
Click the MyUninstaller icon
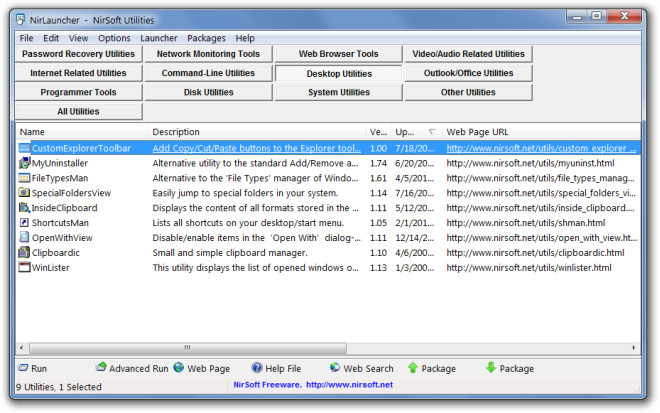click(x=24, y=163)
